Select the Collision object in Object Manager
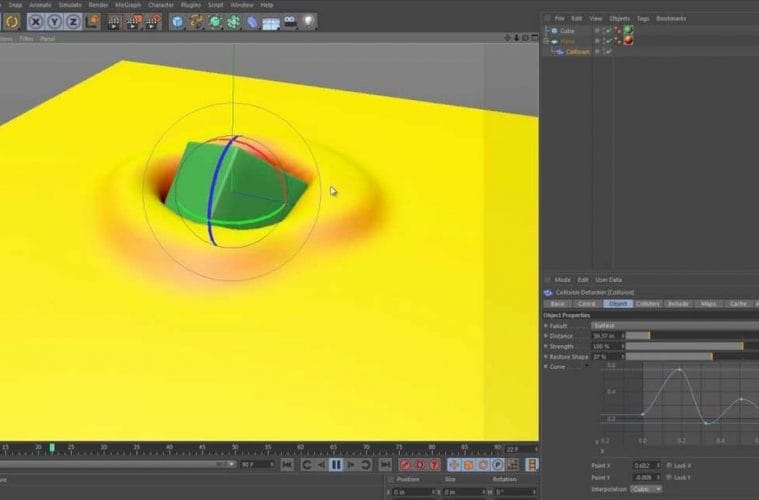This screenshot has width=759, height=500. [577, 51]
